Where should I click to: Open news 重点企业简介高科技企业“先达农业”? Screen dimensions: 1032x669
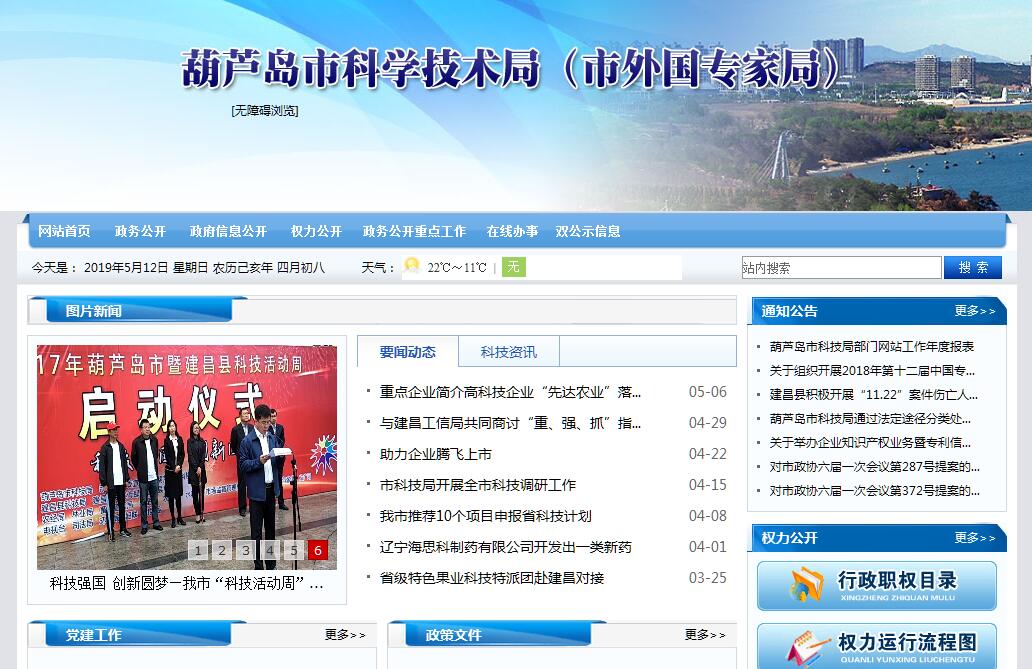(x=510, y=392)
